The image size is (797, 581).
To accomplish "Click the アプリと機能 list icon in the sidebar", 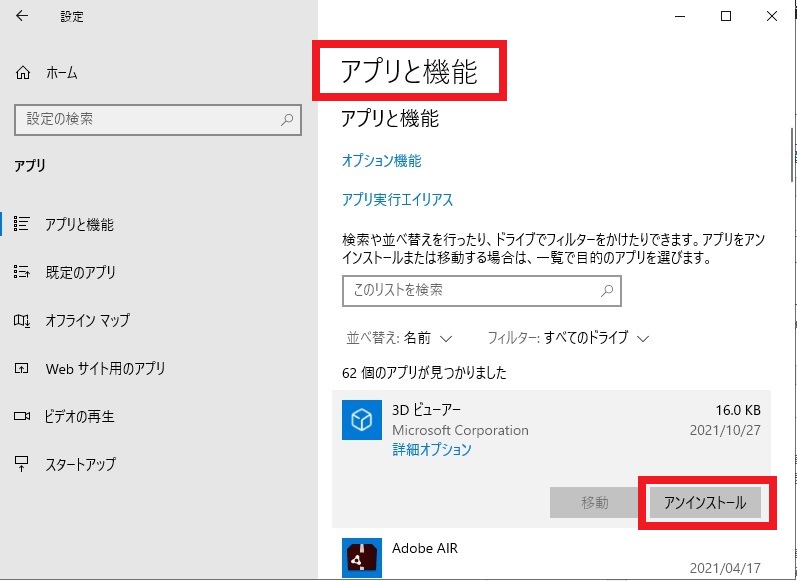I will 22,224.
